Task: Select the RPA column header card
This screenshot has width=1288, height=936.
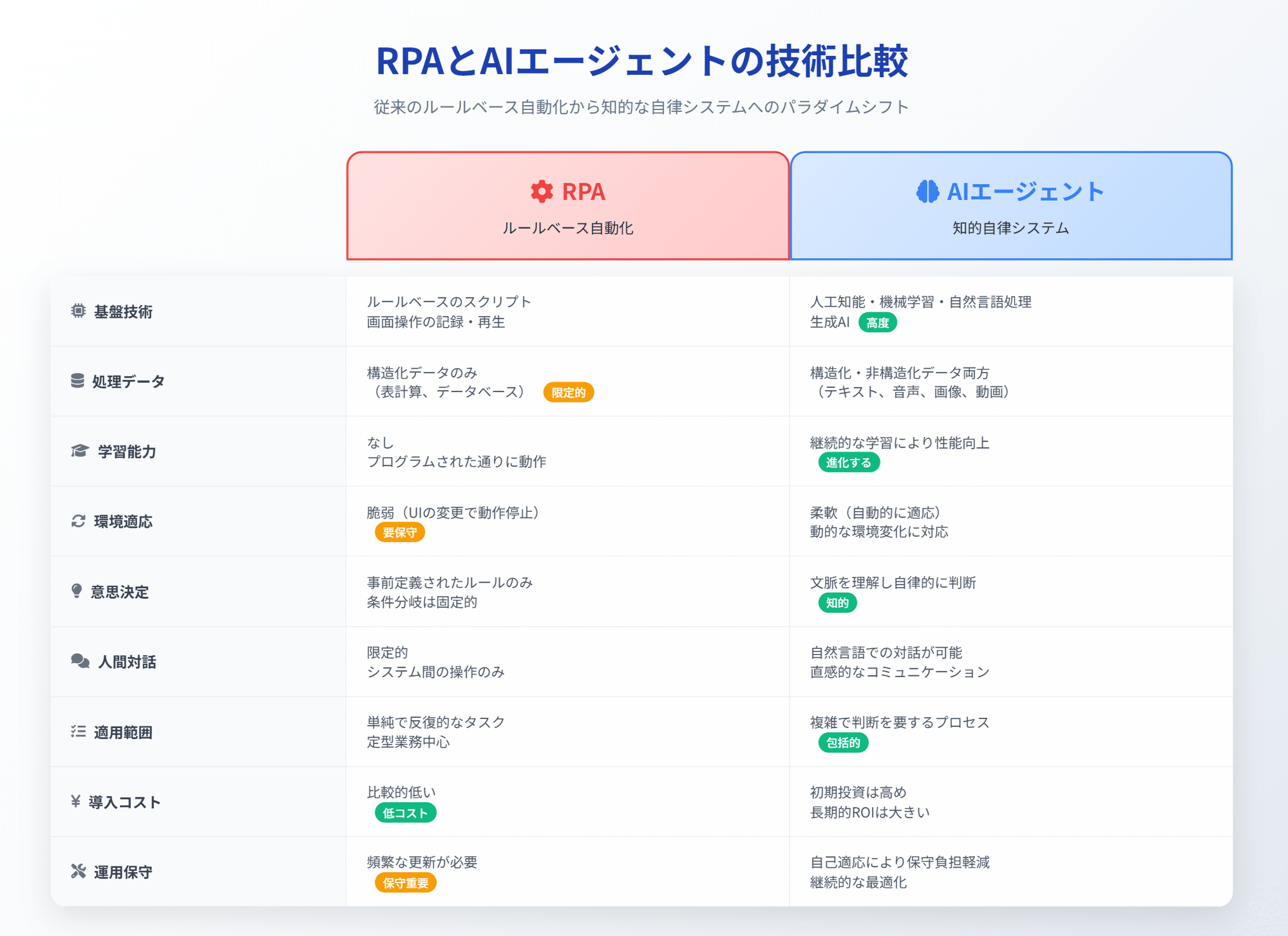Action: [567, 206]
